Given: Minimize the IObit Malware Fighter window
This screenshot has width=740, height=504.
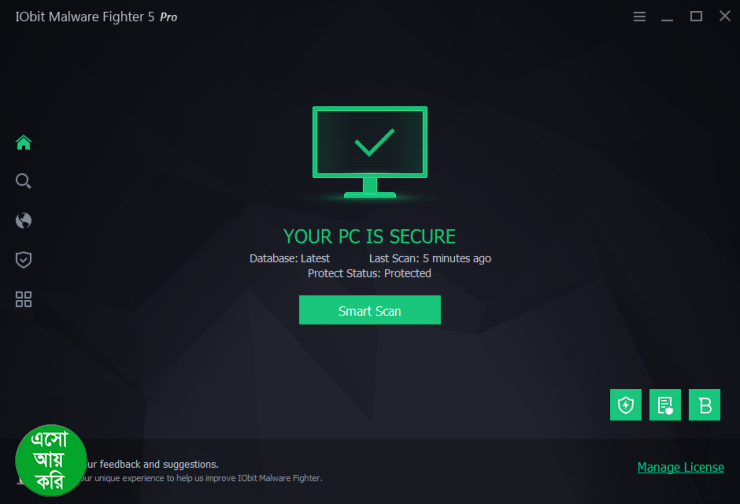Looking at the screenshot, I should click(x=667, y=17).
